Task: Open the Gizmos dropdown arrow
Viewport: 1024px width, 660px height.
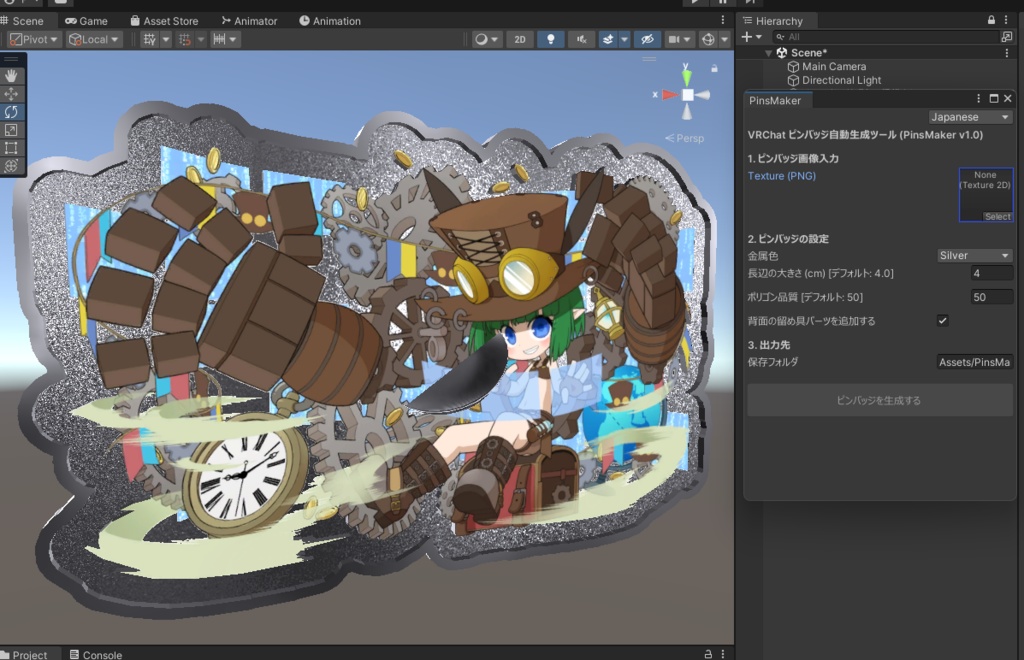Action: point(724,39)
